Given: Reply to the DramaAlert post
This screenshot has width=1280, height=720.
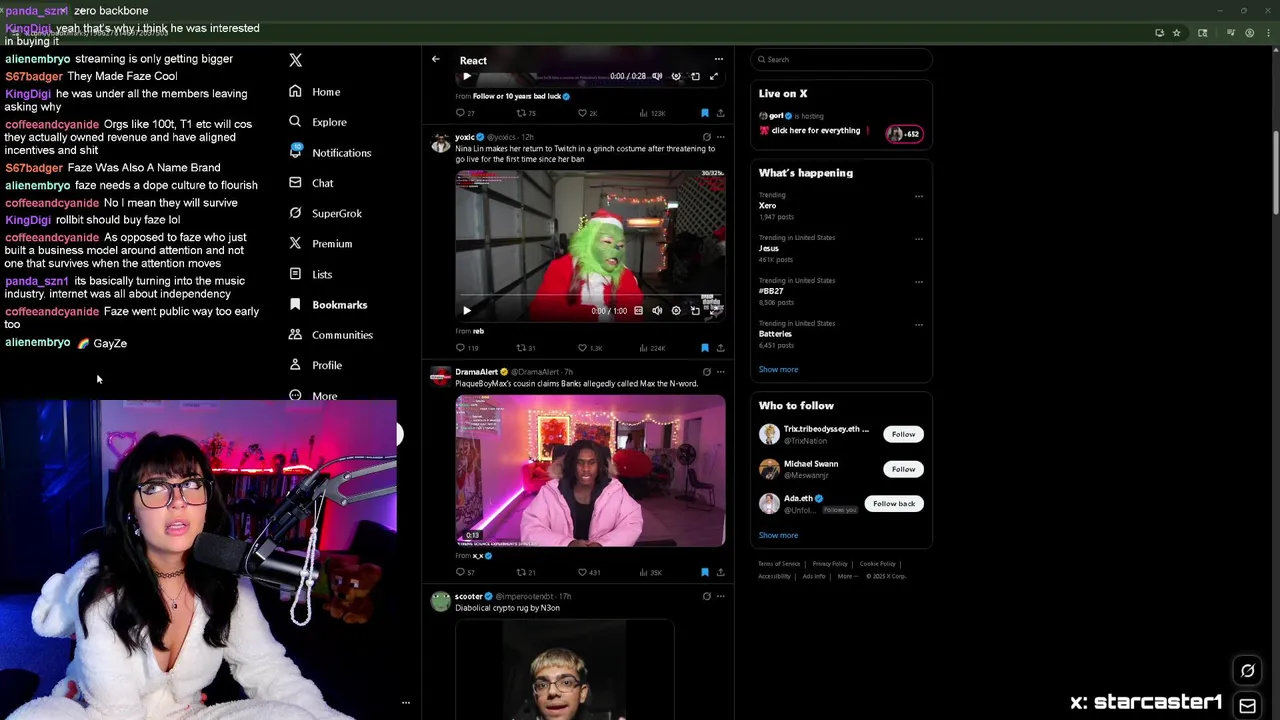Looking at the screenshot, I should coord(465,573).
